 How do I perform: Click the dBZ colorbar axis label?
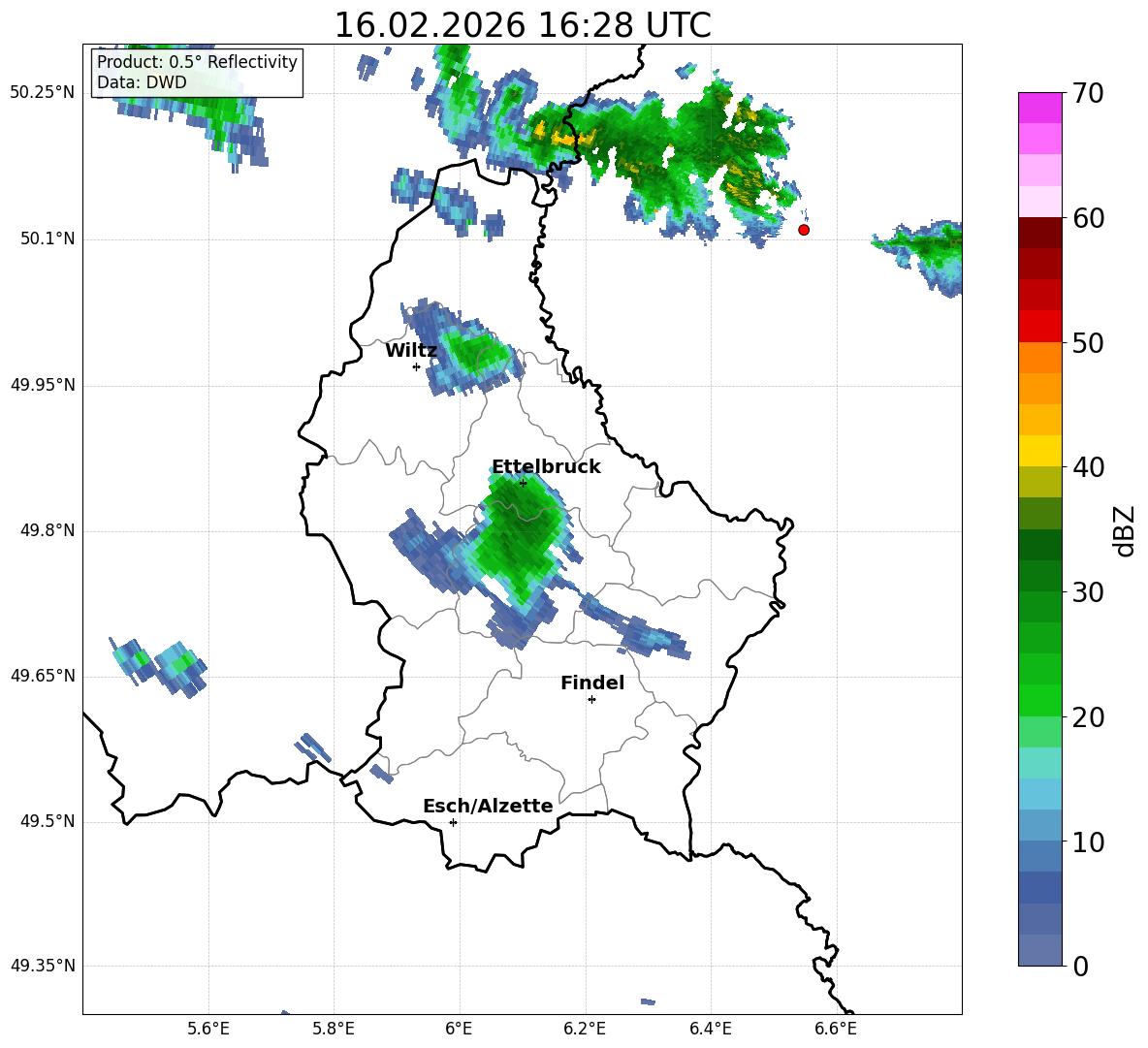[1126, 530]
